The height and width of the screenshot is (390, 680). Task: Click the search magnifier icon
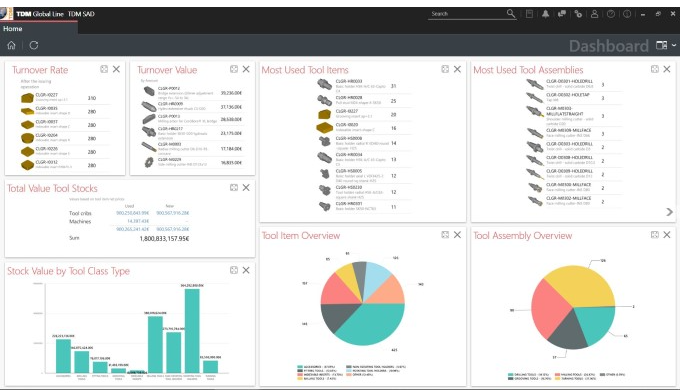coord(511,13)
